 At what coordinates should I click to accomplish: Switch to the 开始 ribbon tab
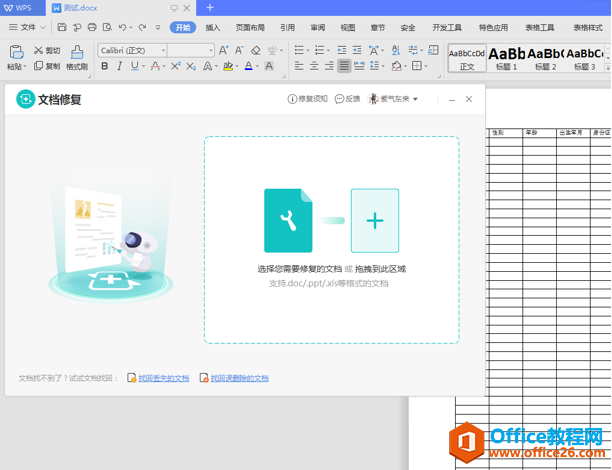tap(183, 27)
